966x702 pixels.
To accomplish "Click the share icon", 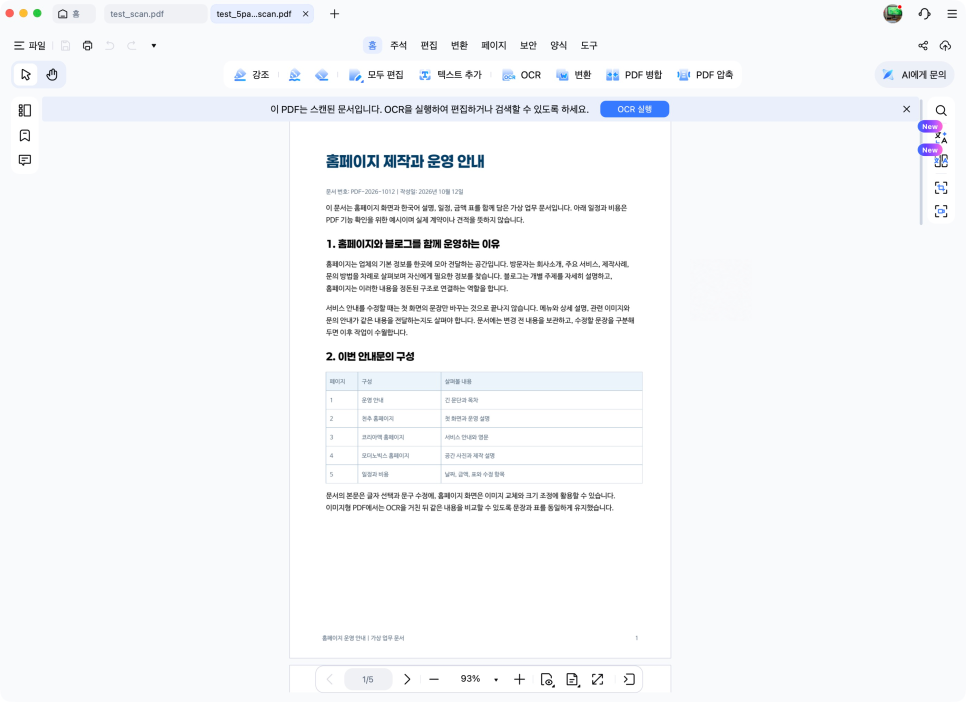I will 923,46.
